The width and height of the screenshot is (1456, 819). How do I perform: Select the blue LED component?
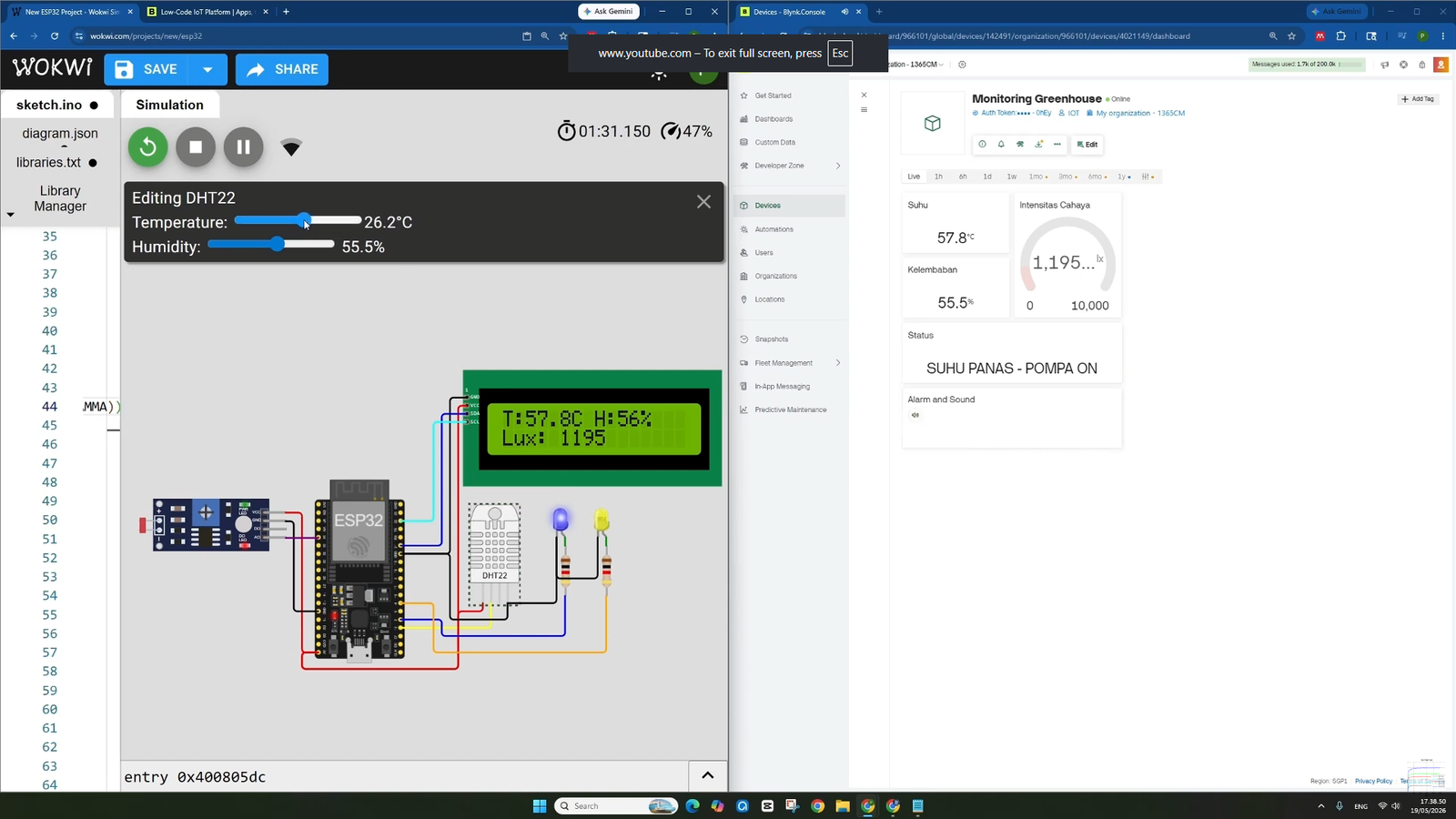click(x=561, y=520)
